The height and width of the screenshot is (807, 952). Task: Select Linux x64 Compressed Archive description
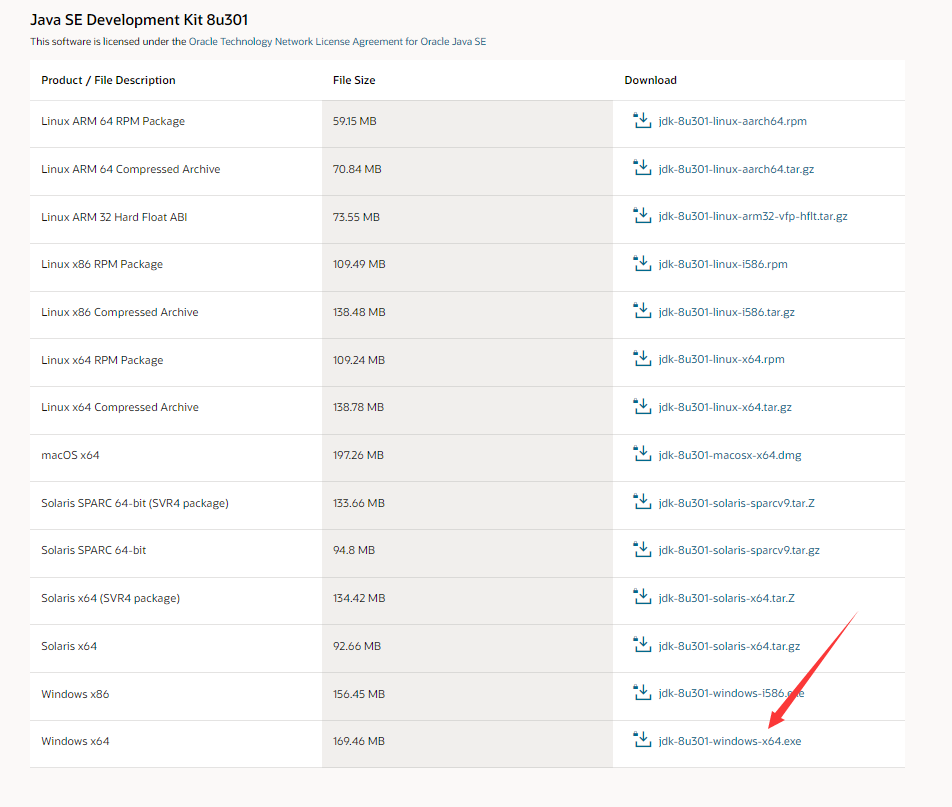120,407
